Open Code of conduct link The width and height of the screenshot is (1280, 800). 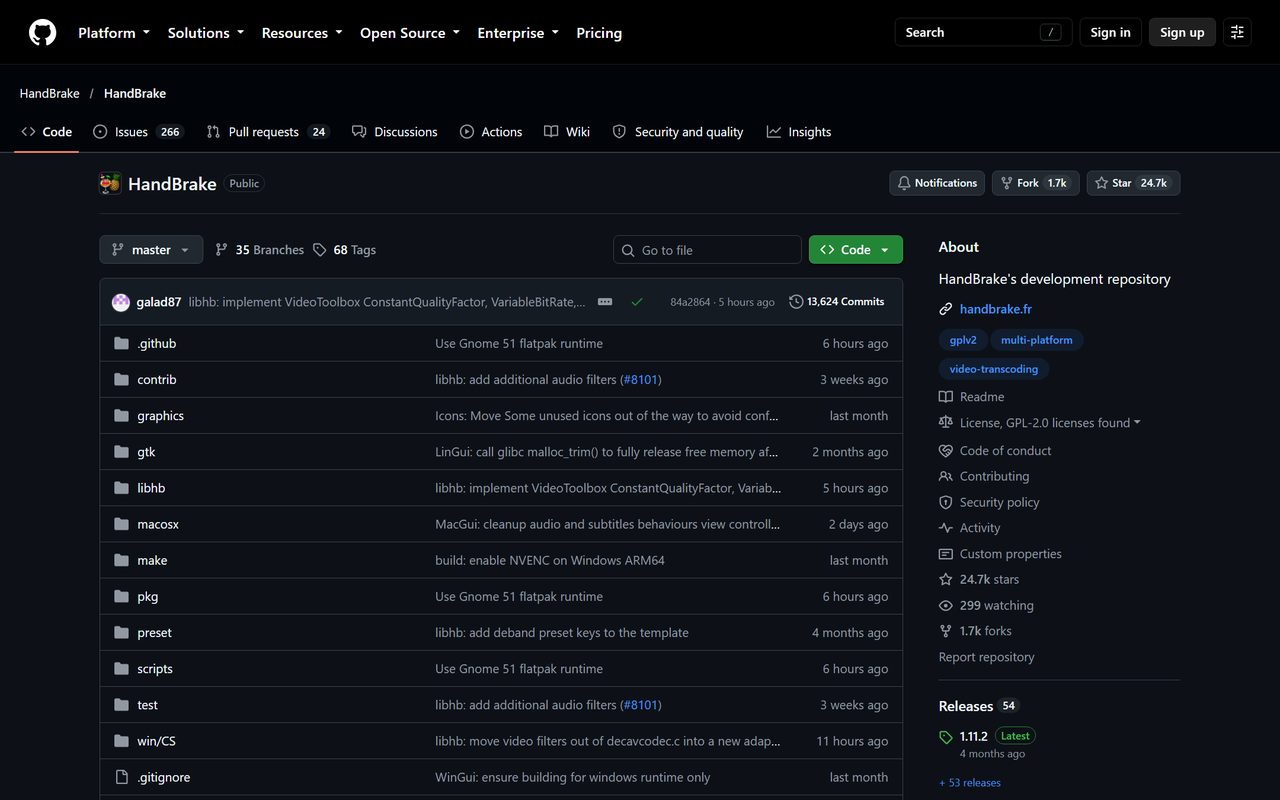coord(995,451)
